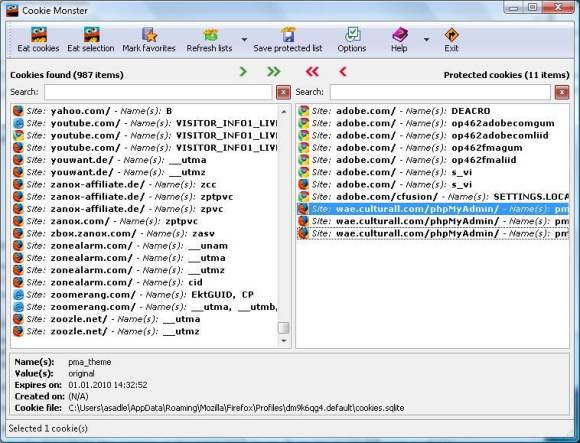Screen dimensions: 580x443
Task: Click the cookies list scrollbar thumb
Action: point(284,328)
